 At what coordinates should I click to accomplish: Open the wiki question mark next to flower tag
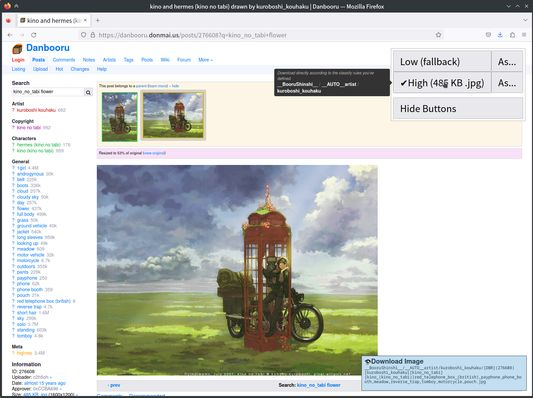(14, 208)
